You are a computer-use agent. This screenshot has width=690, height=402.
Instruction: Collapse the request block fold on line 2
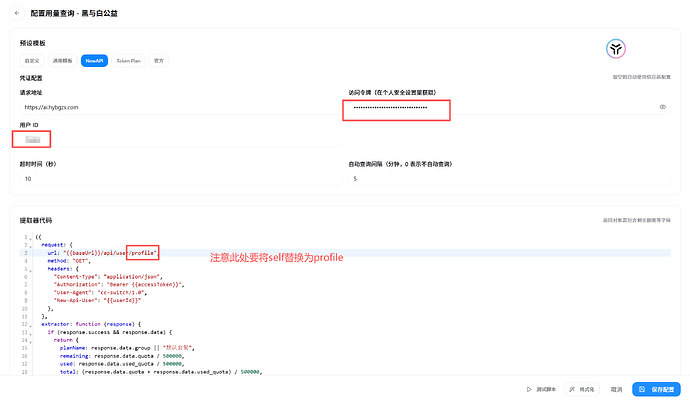pyautogui.click(x=31, y=246)
